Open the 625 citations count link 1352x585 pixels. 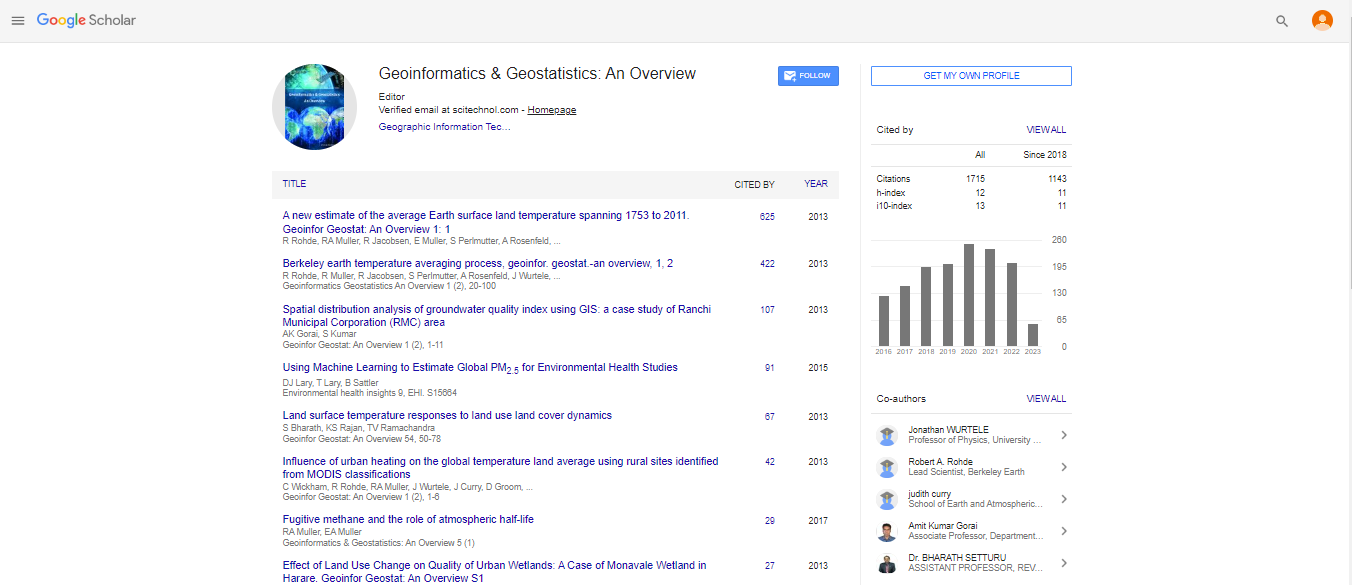tap(767, 217)
